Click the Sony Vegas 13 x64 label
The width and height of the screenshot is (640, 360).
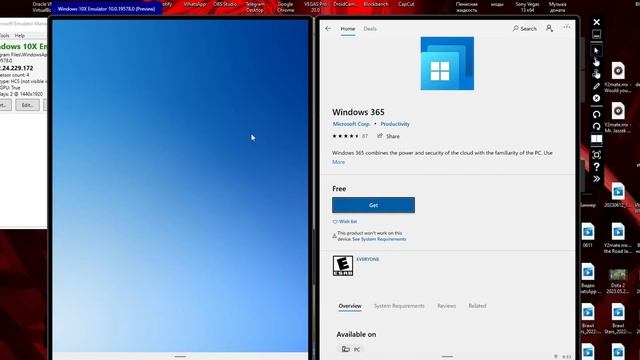click(x=527, y=7)
